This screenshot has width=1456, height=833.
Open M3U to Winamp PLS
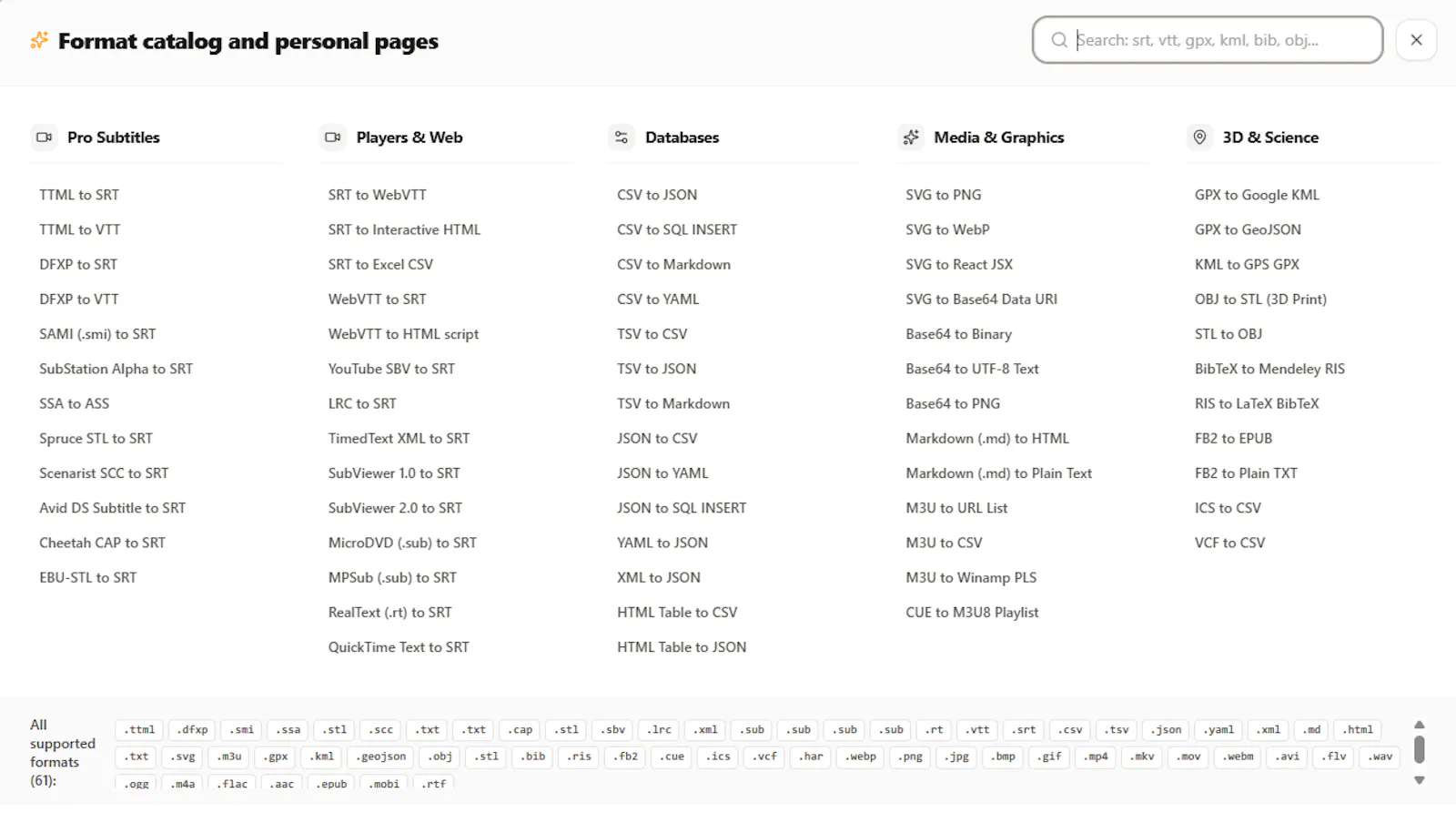[x=971, y=578]
